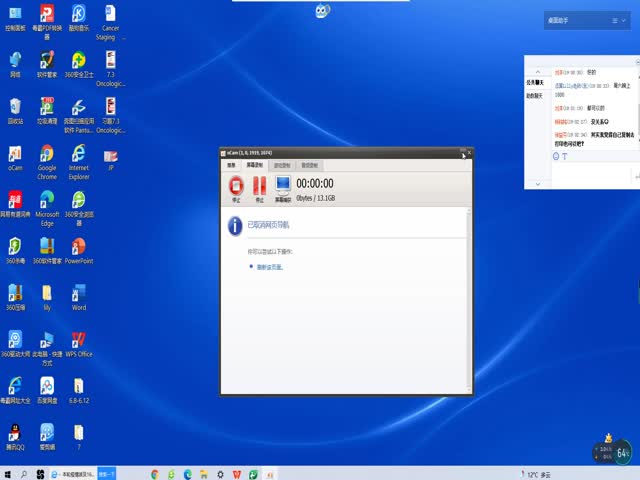Switch to the game recording tab in oCam

[283, 164]
